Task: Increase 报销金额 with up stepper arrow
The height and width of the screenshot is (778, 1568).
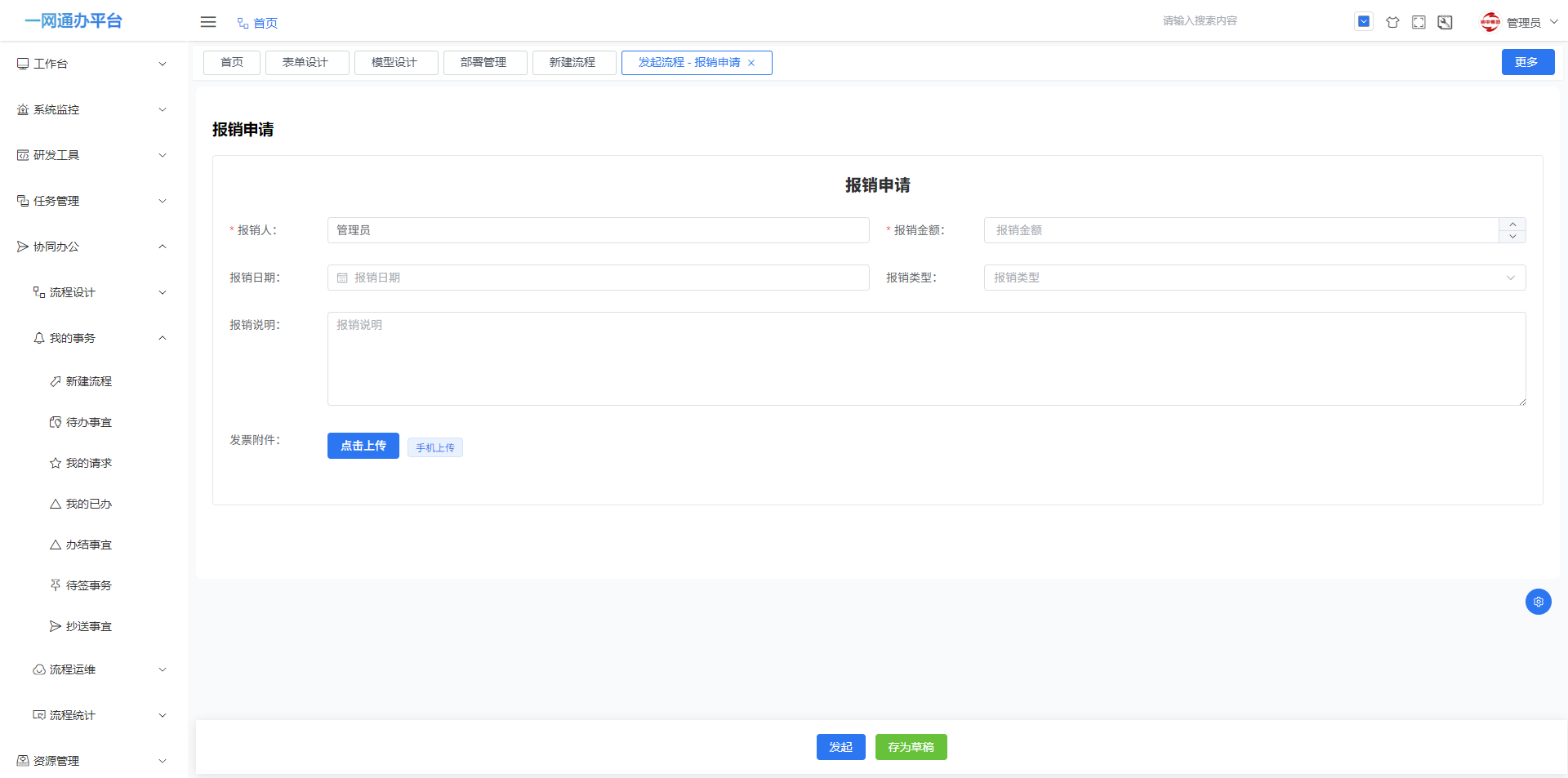Action: pyautogui.click(x=1512, y=224)
